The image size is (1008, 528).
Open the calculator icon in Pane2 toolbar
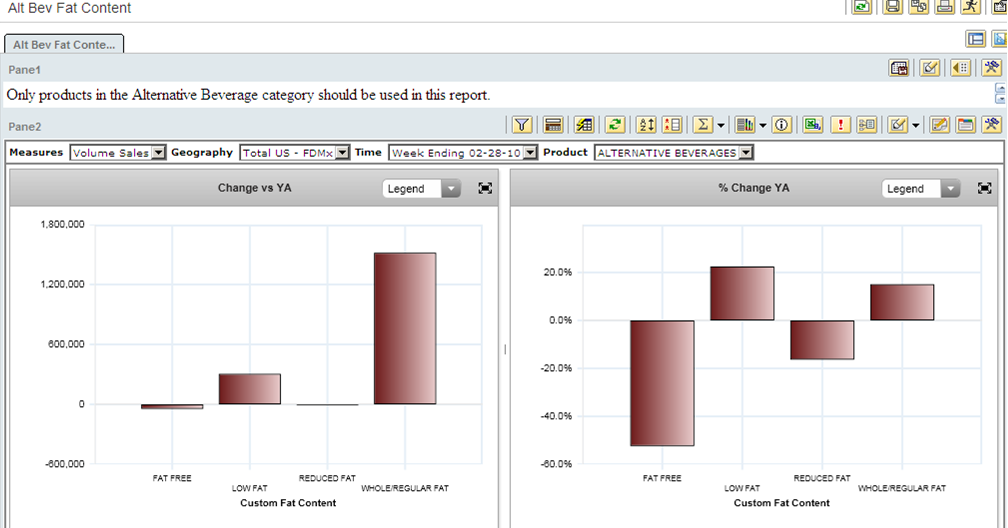click(x=552, y=125)
